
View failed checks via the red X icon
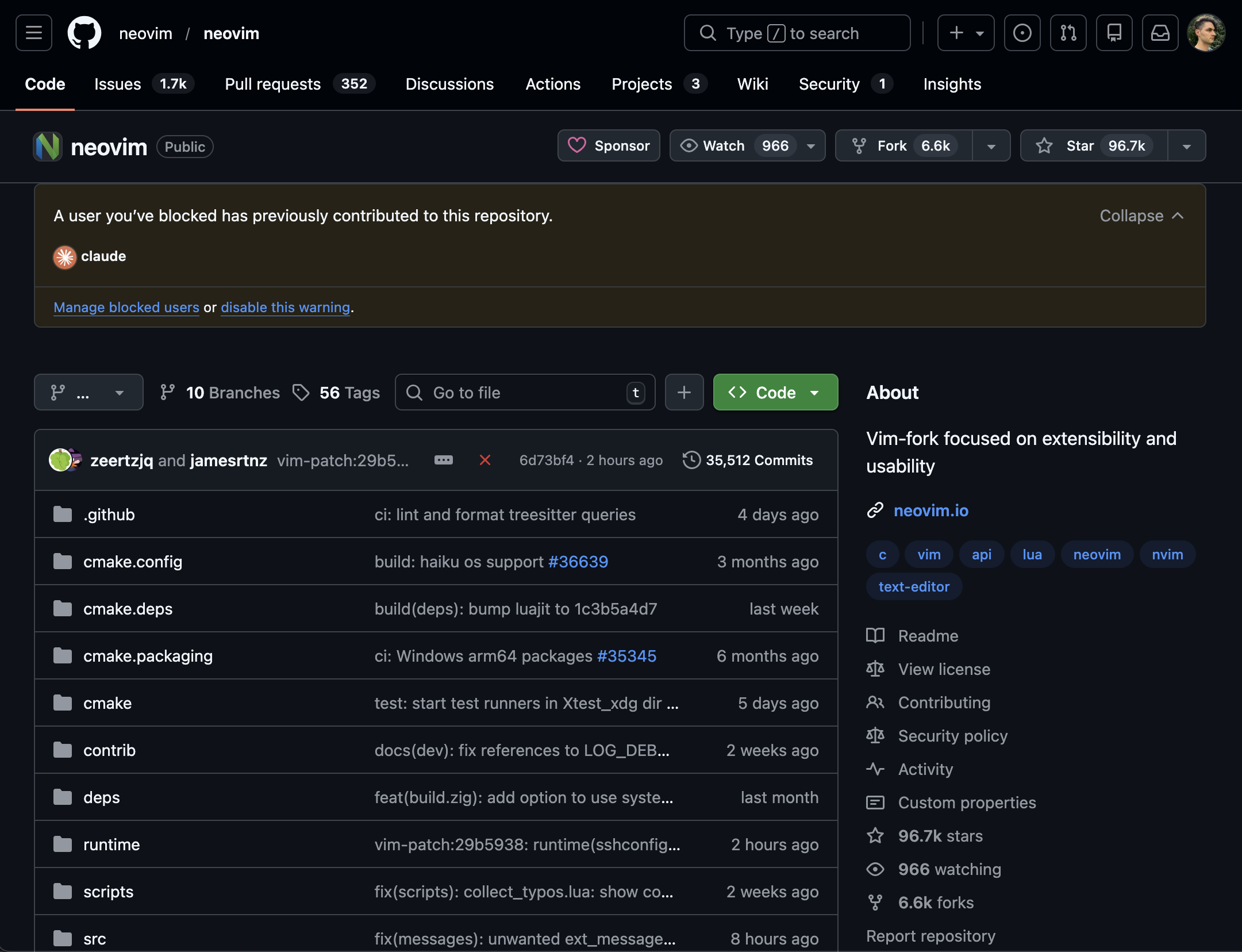(486, 460)
